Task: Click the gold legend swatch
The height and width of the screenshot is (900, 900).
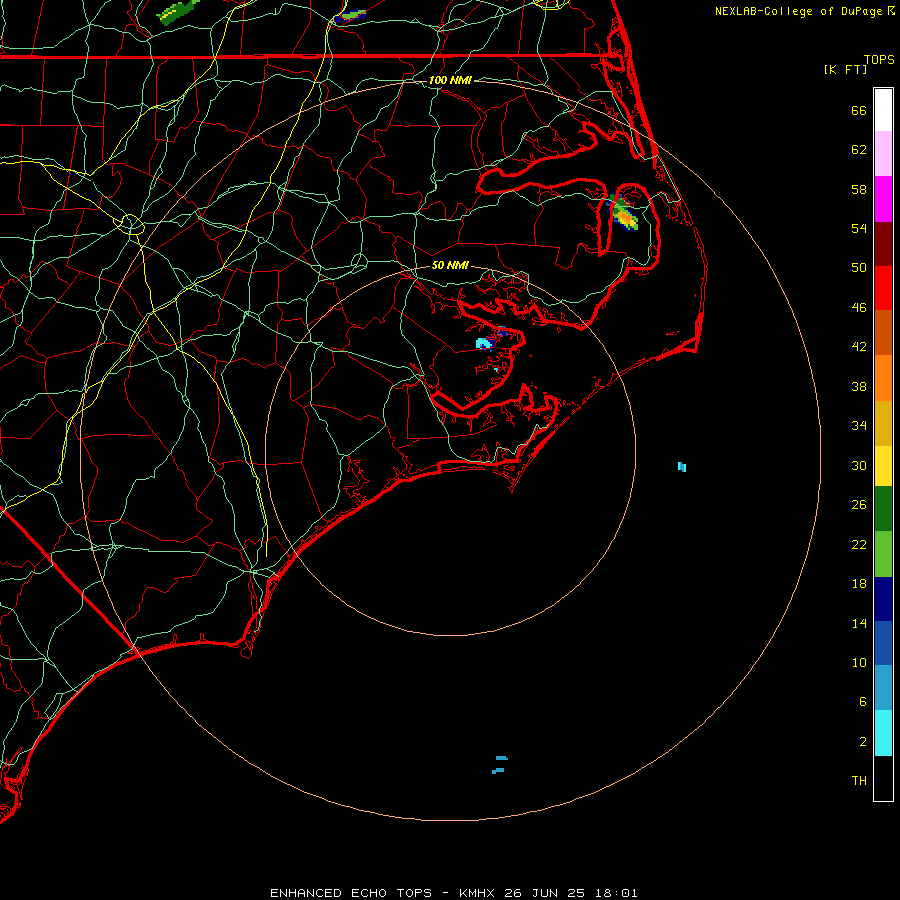Action: (x=883, y=424)
